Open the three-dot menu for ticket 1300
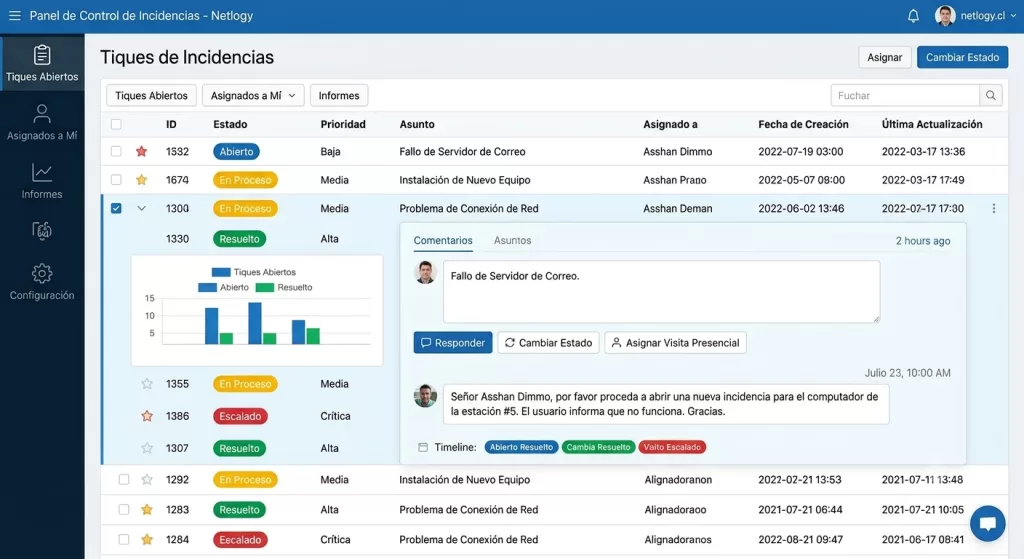Viewport: 1024px width, 559px height. click(x=993, y=208)
